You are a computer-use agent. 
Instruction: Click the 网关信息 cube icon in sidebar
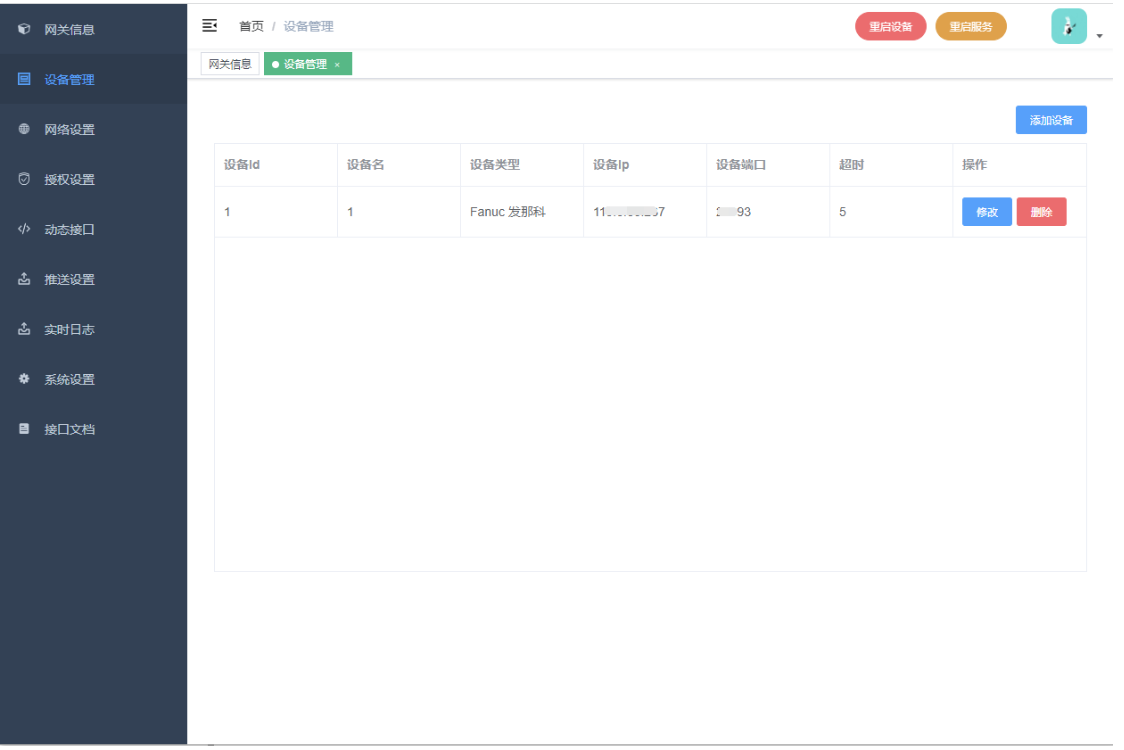point(25,29)
